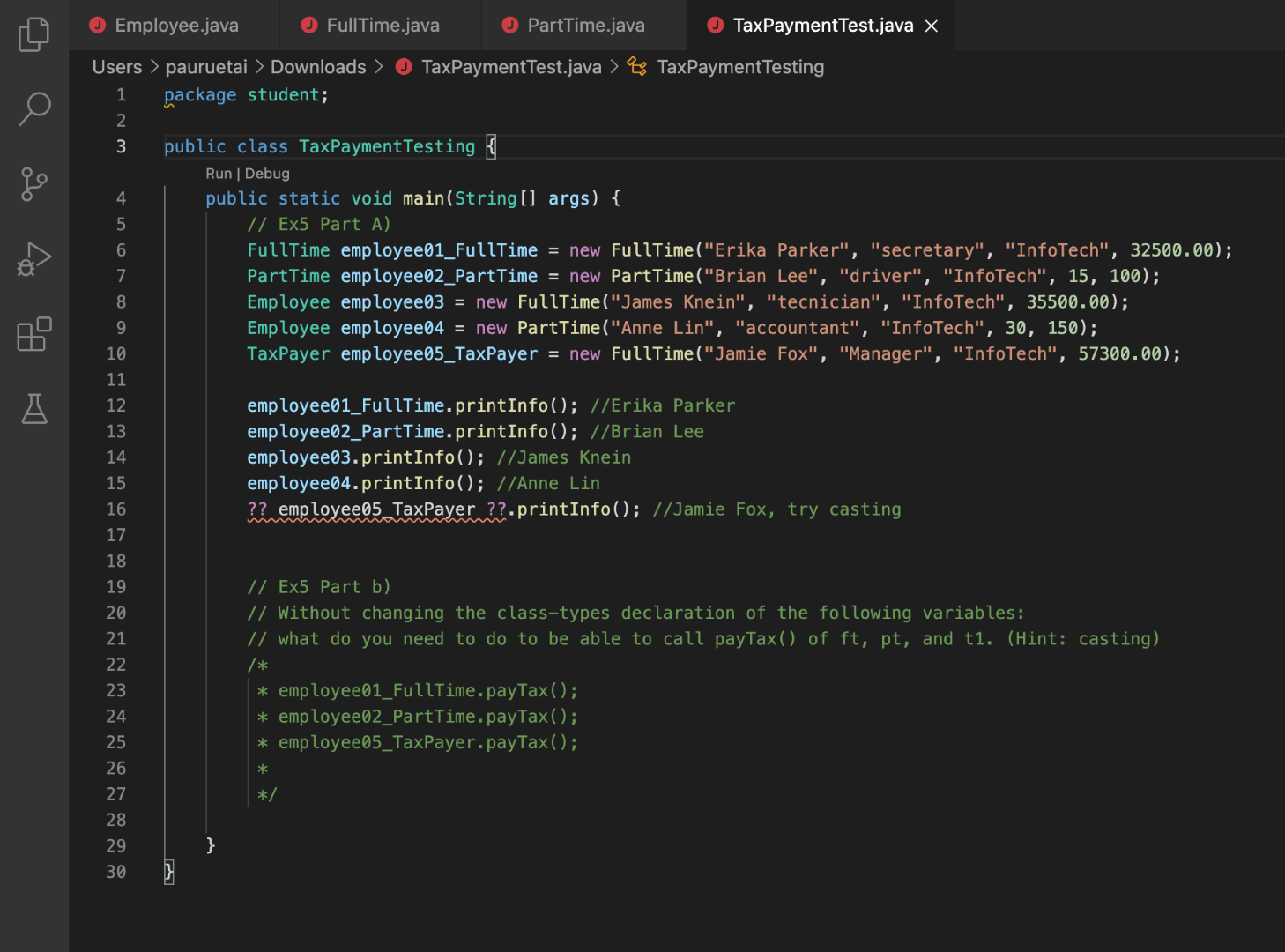Image resolution: width=1285 pixels, height=952 pixels.
Task: Click the '//Brian Lee' comment on line 13
Action: coord(647,432)
